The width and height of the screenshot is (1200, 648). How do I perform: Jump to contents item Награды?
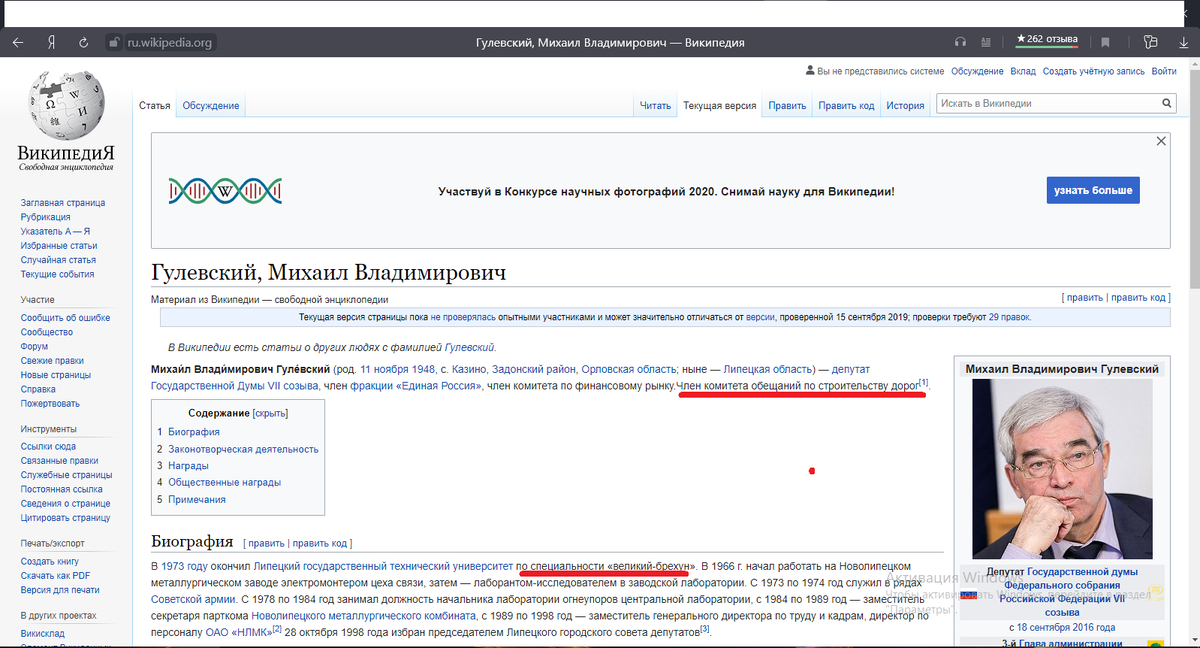point(188,465)
